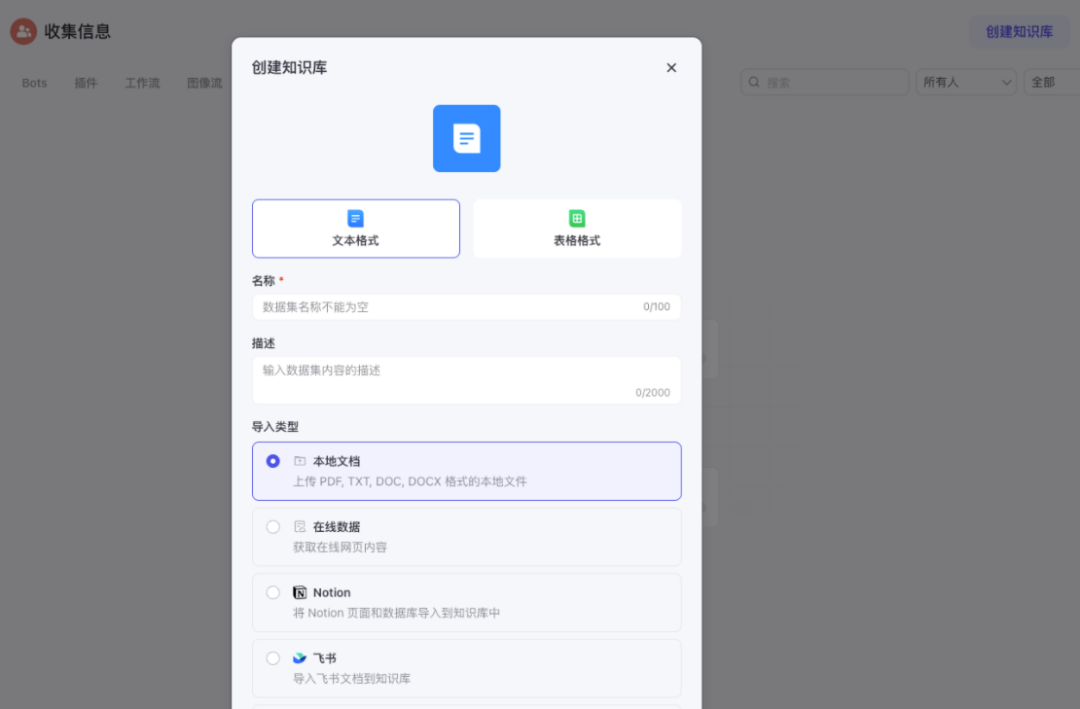Open the Bots tab in the background page
The width and height of the screenshot is (1080, 709).
tap(34, 83)
